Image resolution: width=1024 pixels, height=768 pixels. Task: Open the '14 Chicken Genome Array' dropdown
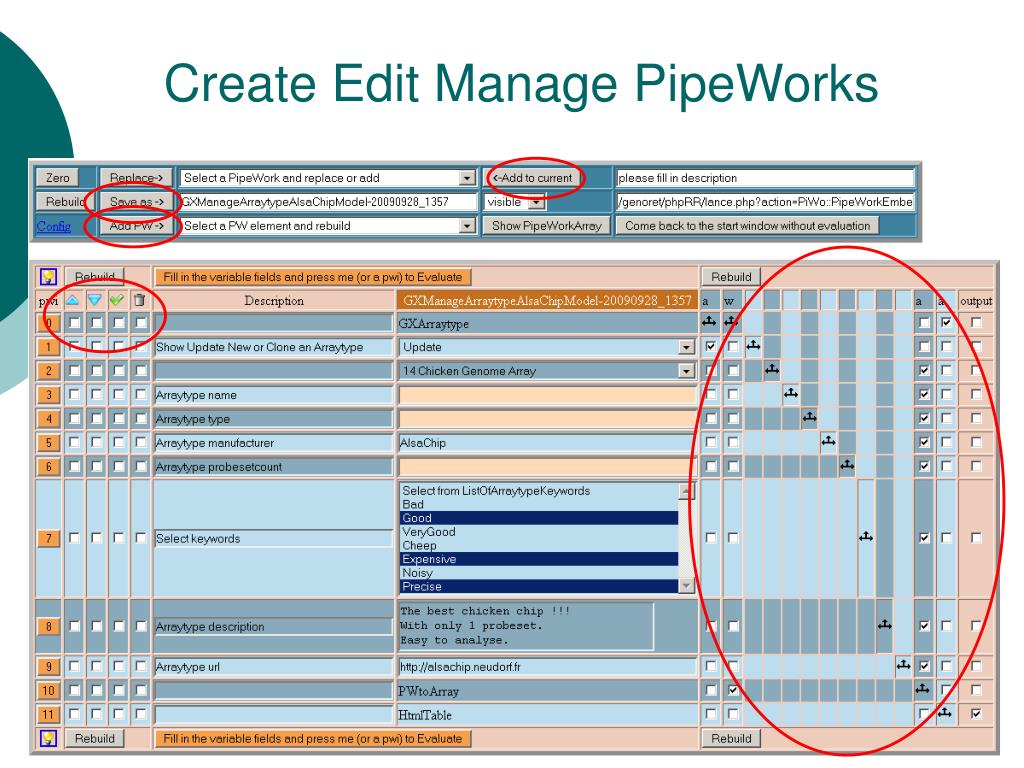click(x=686, y=371)
